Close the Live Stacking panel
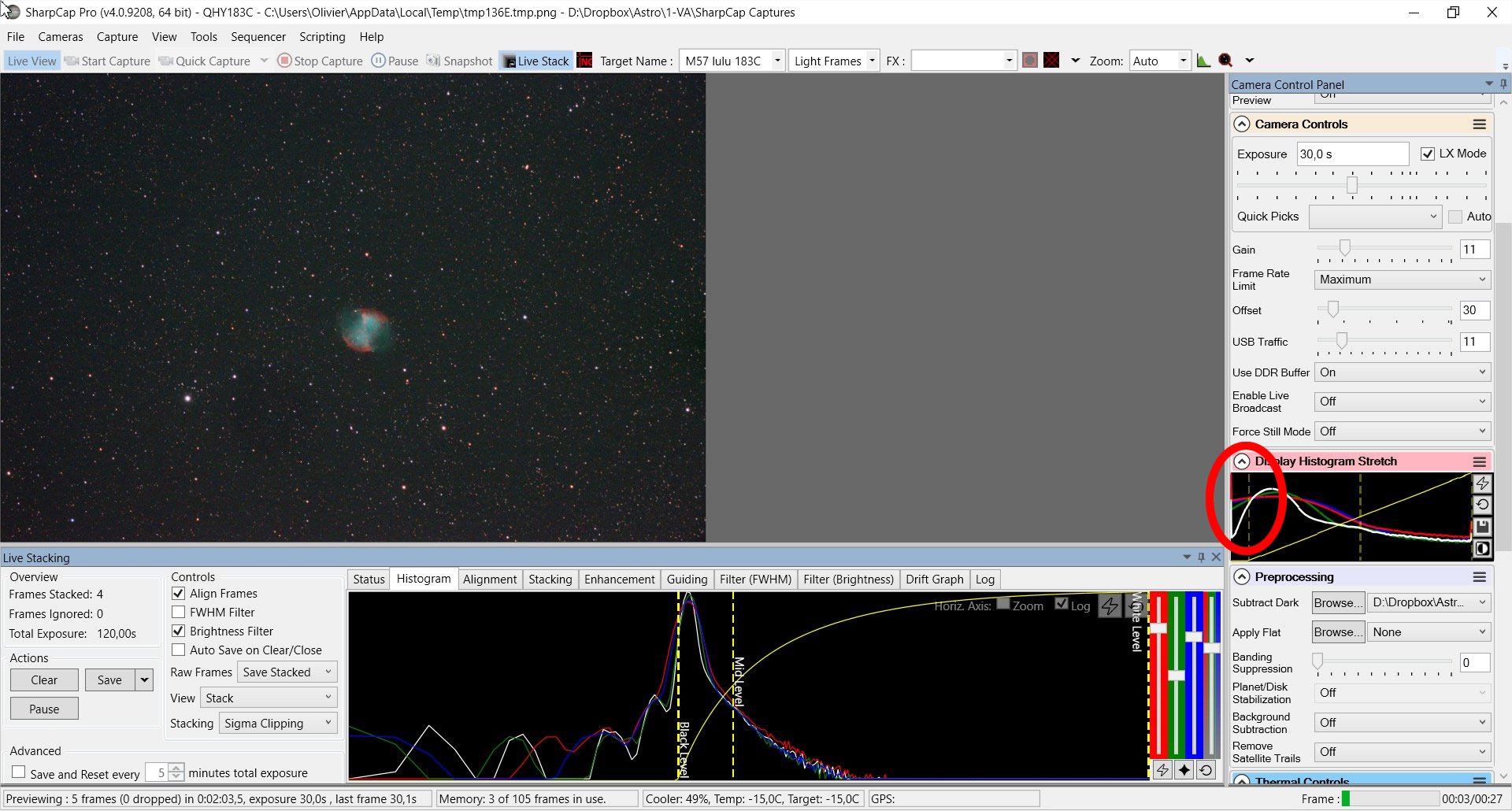 point(1216,557)
